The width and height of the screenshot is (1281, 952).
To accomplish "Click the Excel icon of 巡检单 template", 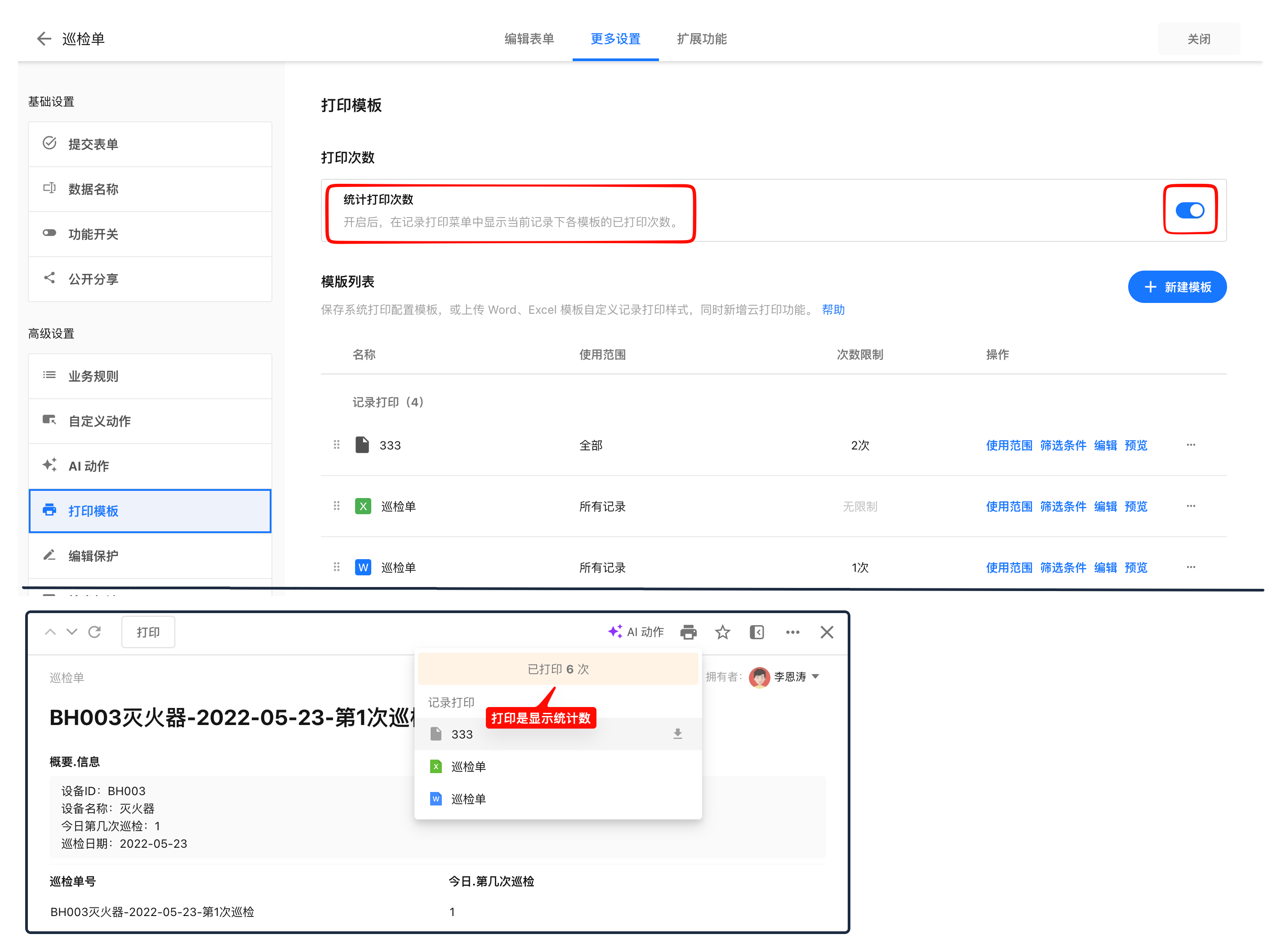I will click(x=362, y=506).
